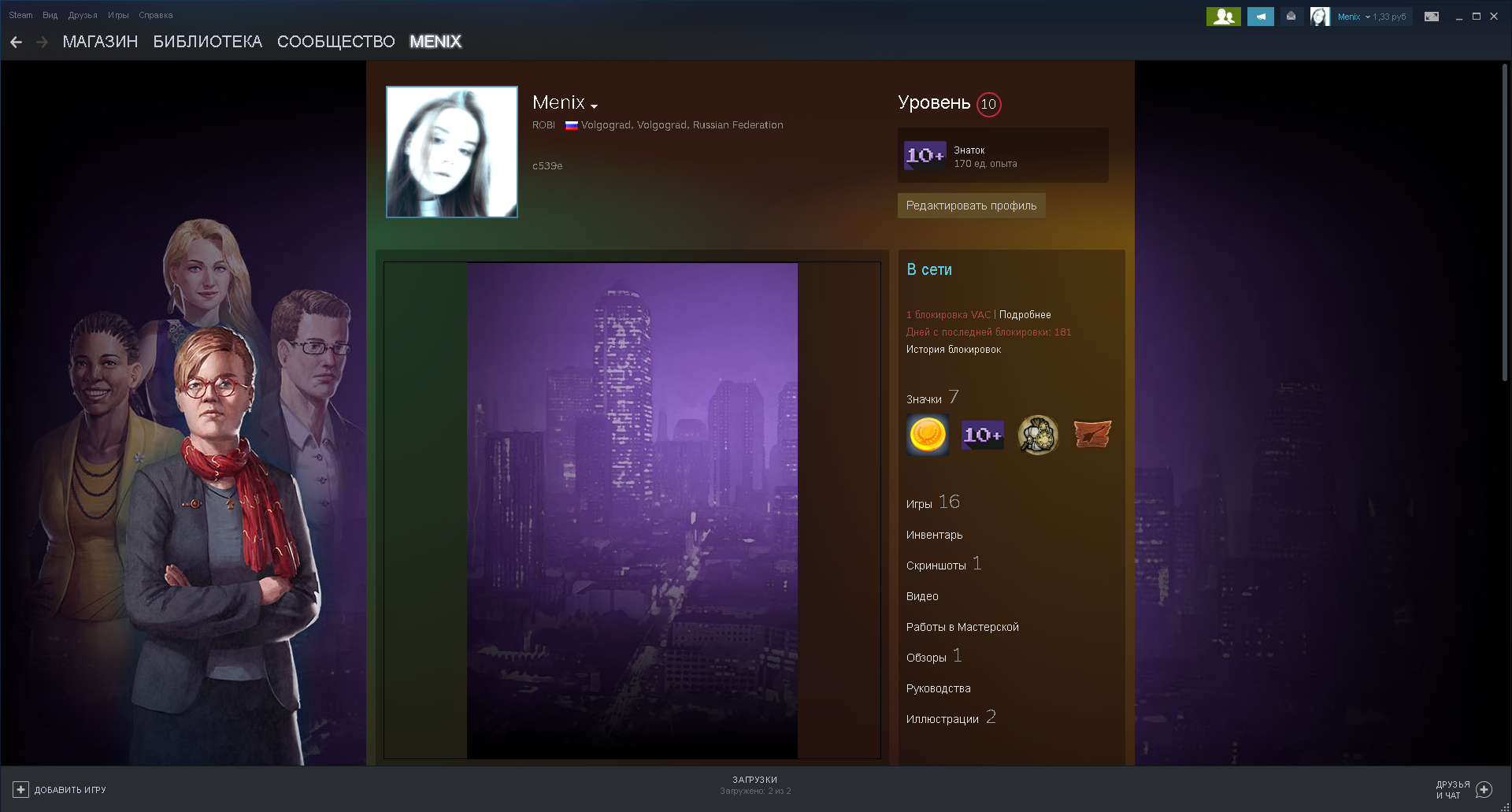This screenshot has height=812, width=1512.
Task: Click the page vertical scrollbar
Action: pos(1504,224)
